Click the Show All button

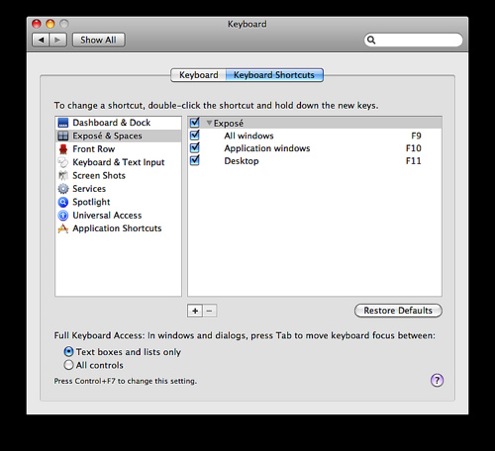tap(98, 40)
